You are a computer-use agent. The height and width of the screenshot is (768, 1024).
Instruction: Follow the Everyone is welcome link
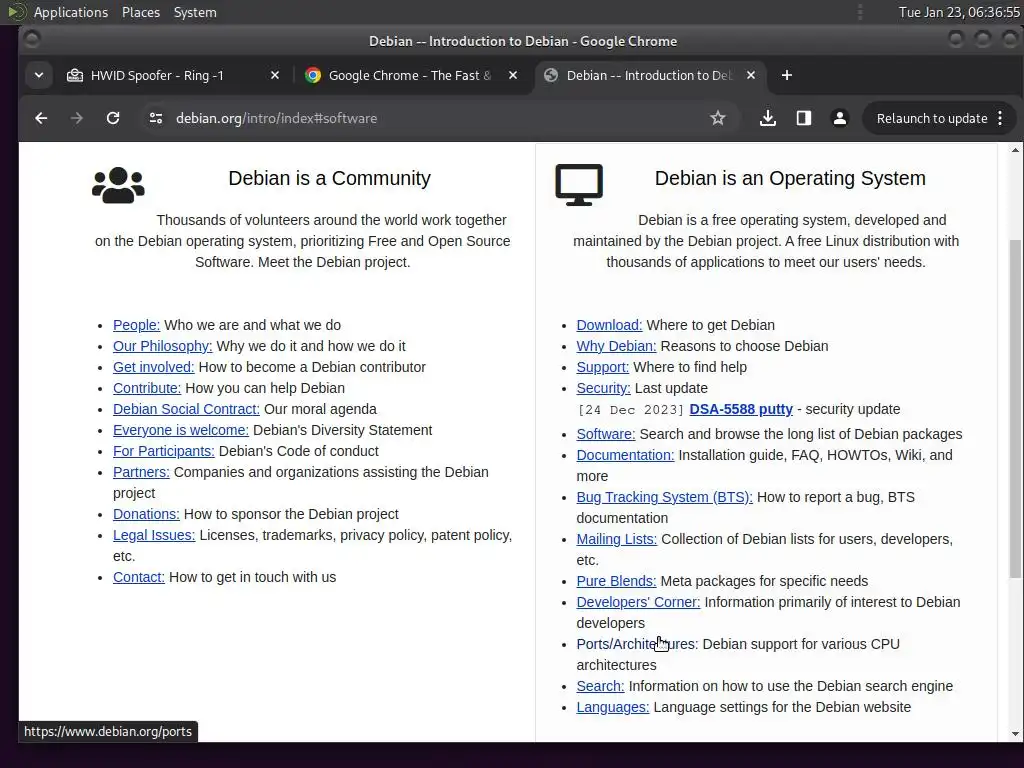181,430
